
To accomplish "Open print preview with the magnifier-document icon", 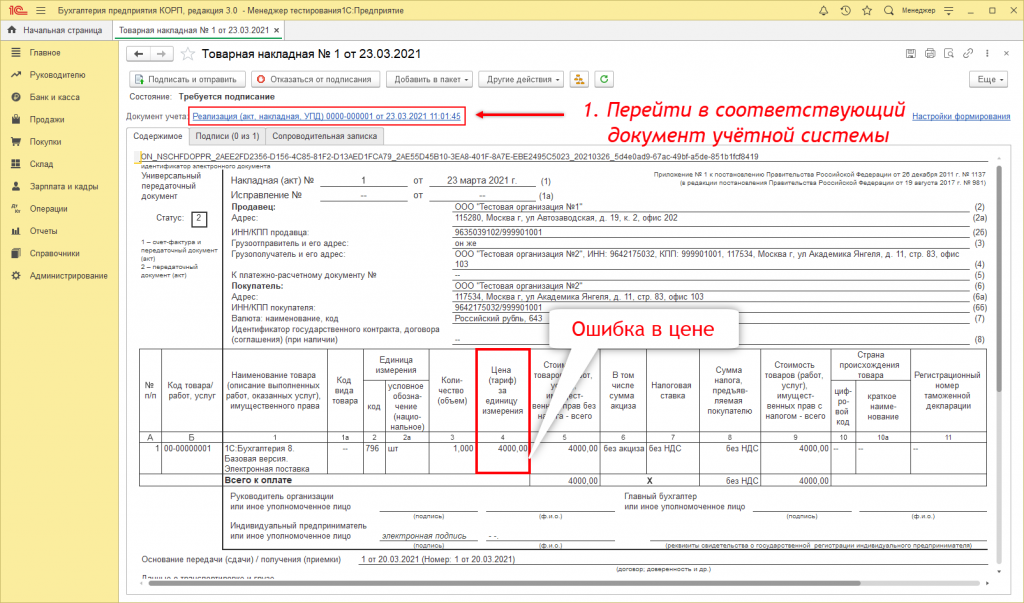I will tap(950, 53).
